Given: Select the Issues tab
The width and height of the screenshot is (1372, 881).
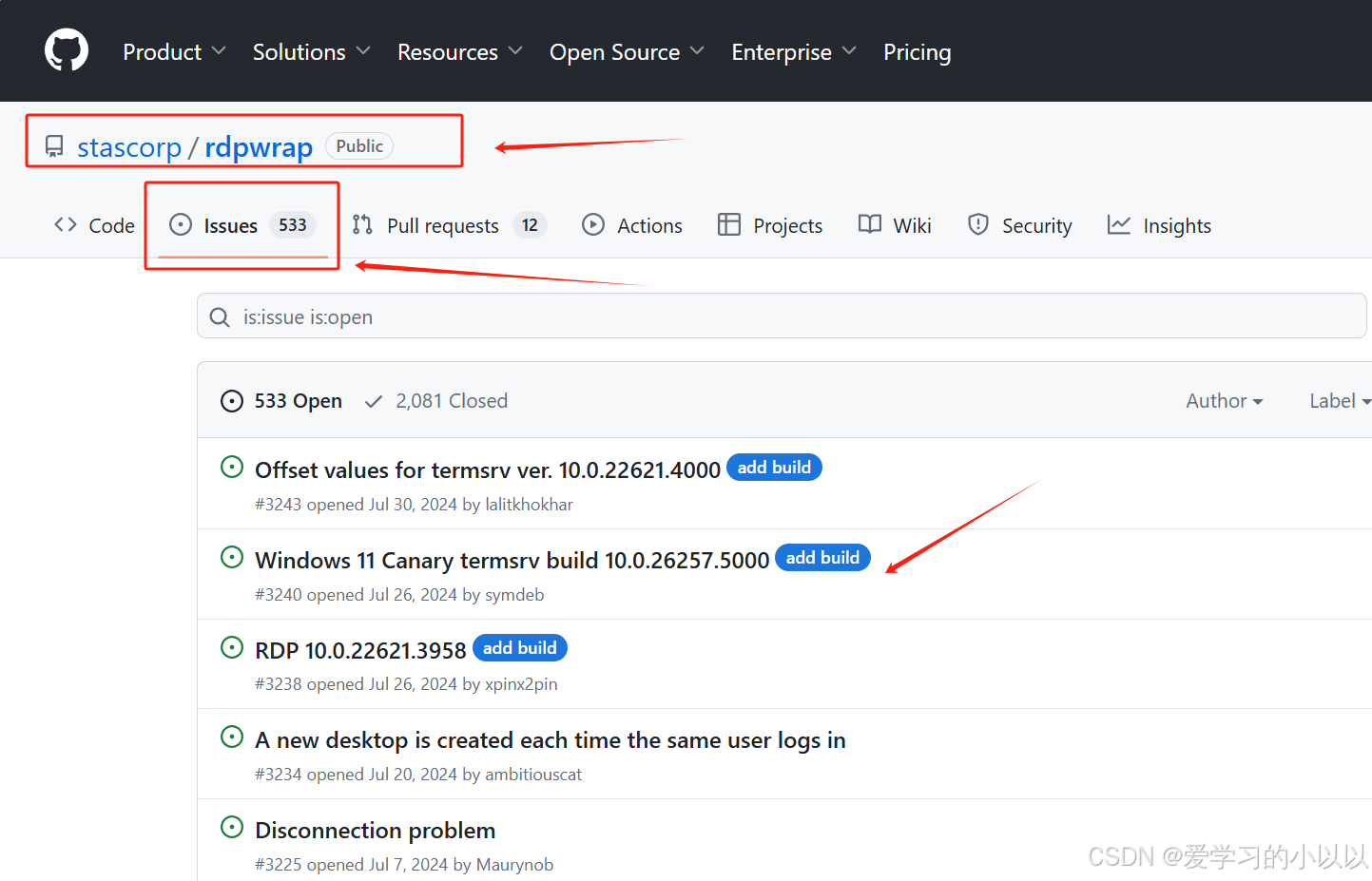Looking at the screenshot, I should (x=242, y=225).
